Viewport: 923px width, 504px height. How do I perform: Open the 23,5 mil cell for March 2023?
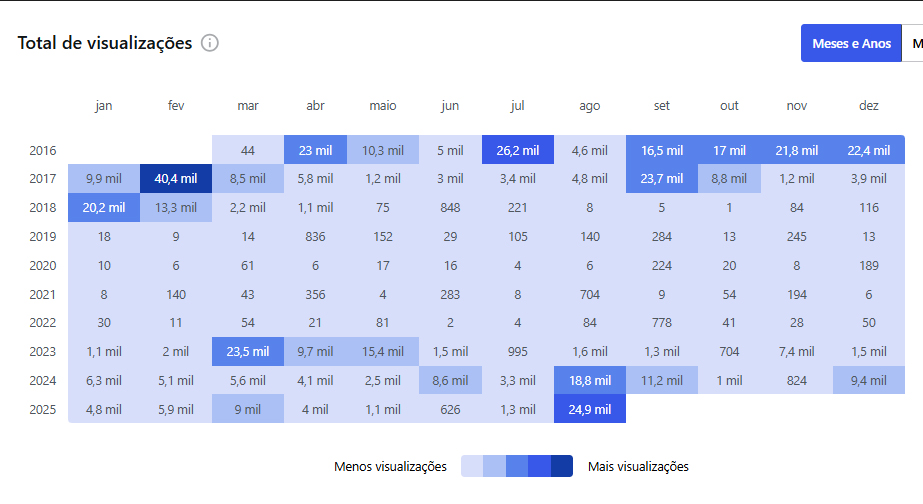click(248, 351)
